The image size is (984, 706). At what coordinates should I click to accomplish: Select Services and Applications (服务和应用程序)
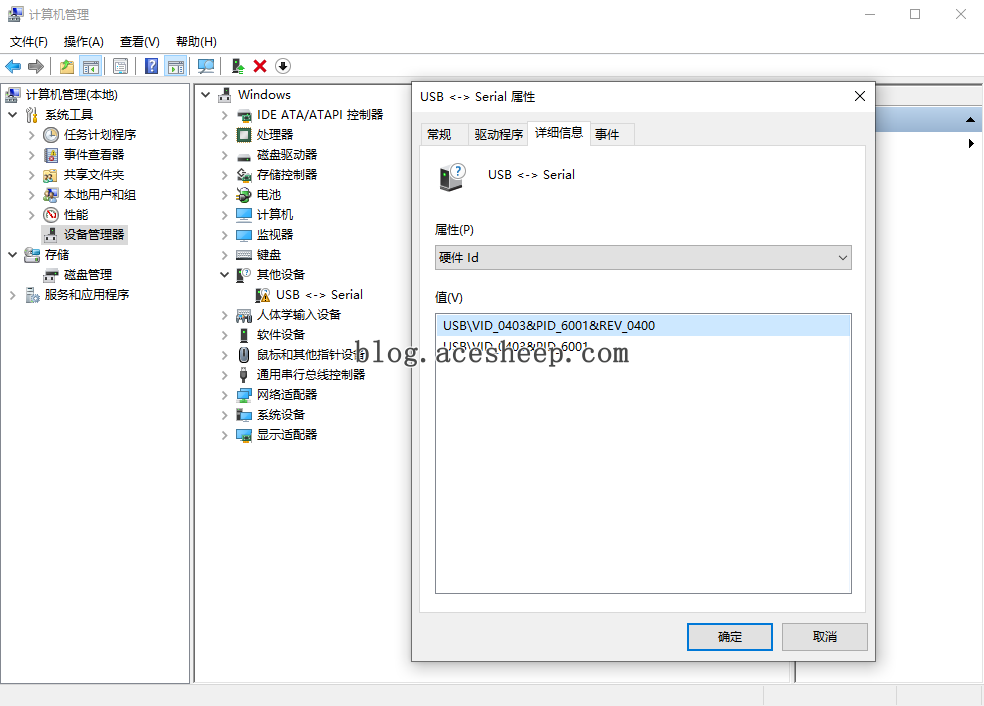point(87,295)
